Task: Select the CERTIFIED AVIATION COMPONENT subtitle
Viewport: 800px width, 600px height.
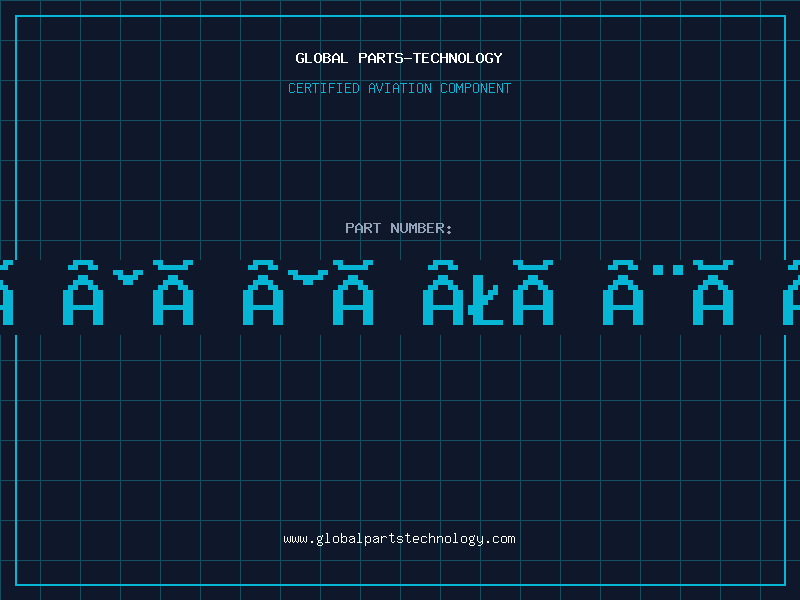Action: click(x=399, y=88)
